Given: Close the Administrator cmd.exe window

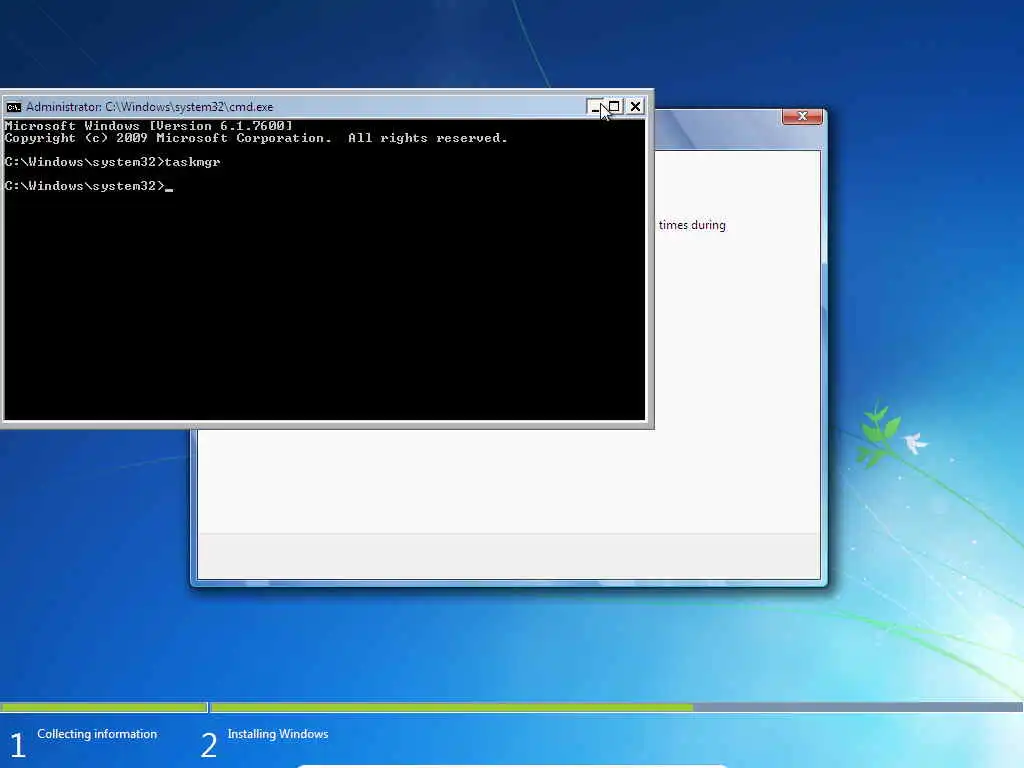Looking at the screenshot, I should coord(635,106).
